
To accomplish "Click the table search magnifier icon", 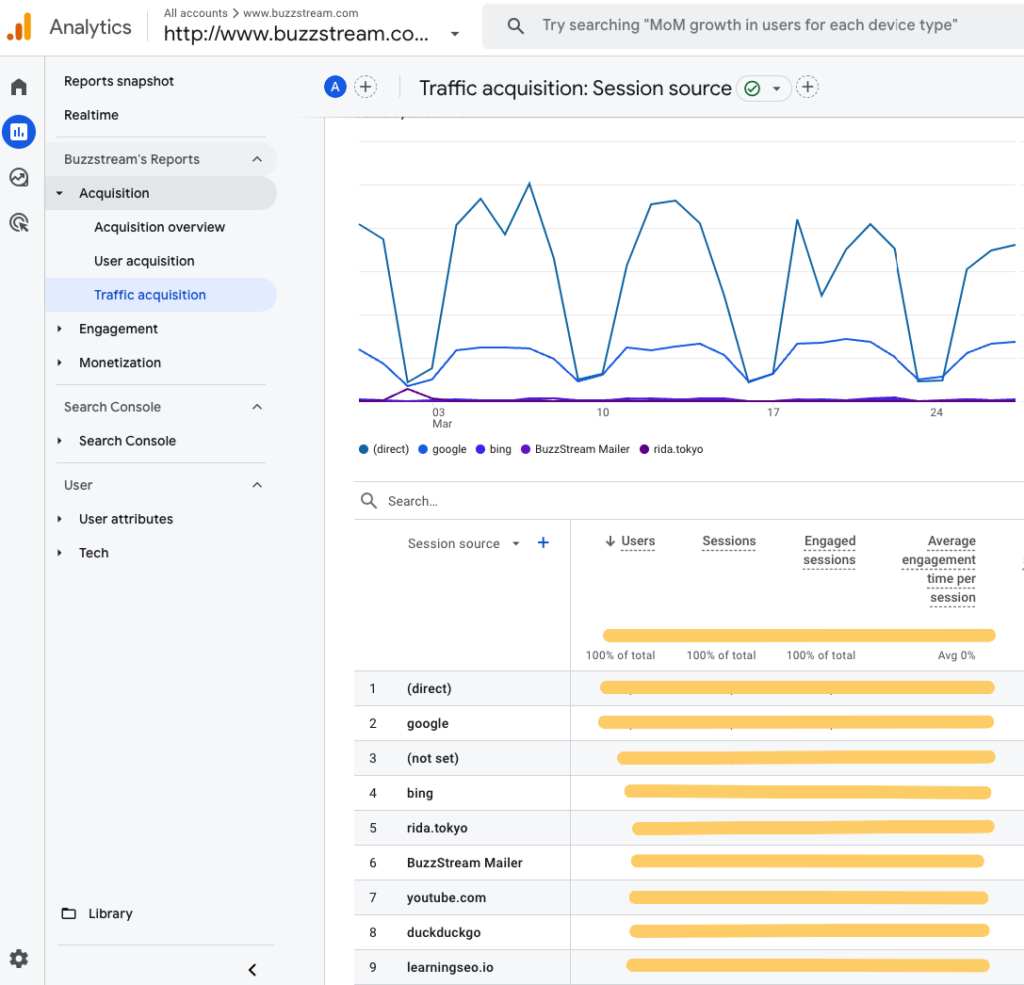I will [x=369, y=501].
